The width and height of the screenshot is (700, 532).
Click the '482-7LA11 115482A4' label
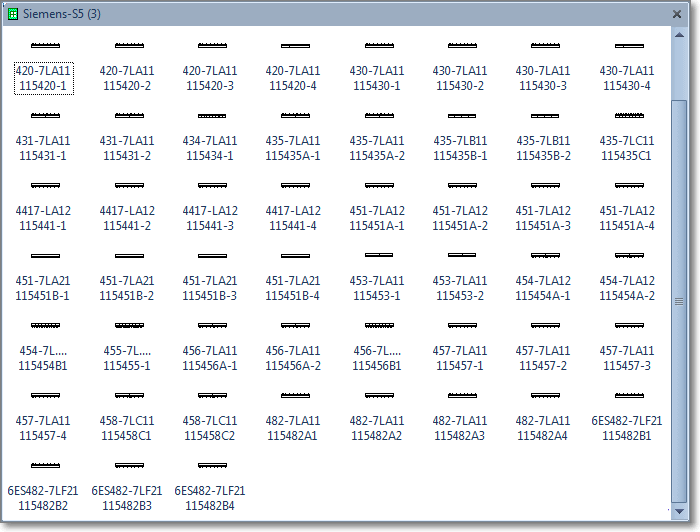(543, 428)
